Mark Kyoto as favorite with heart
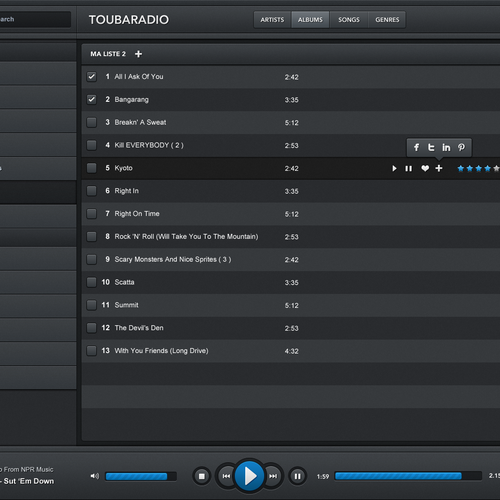The height and width of the screenshot is (500, 500). click(x=425, y=168)
